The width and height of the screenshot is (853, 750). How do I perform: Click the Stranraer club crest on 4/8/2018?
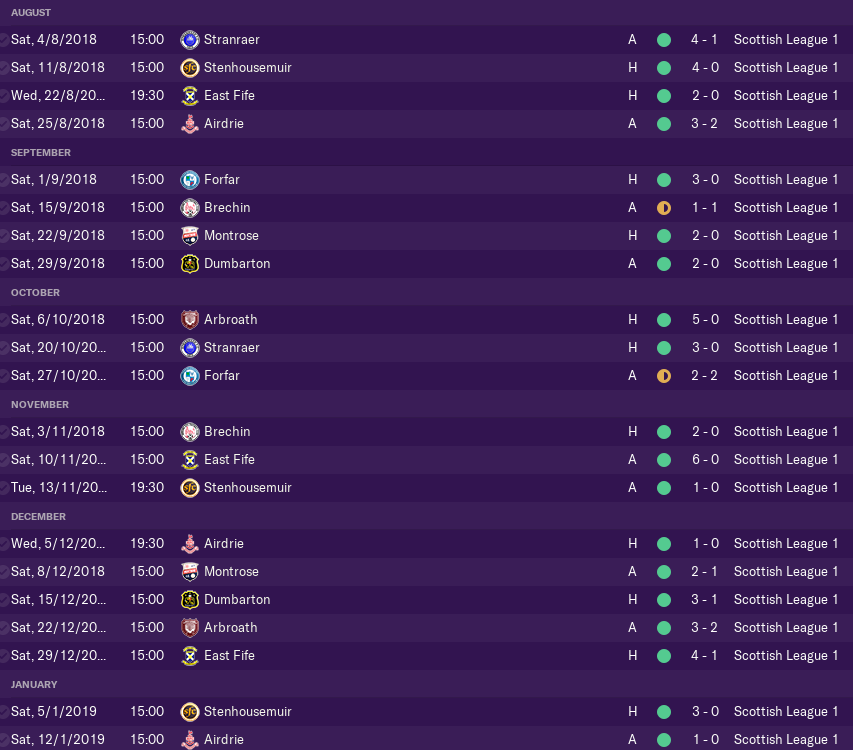(x=190, y=40)
